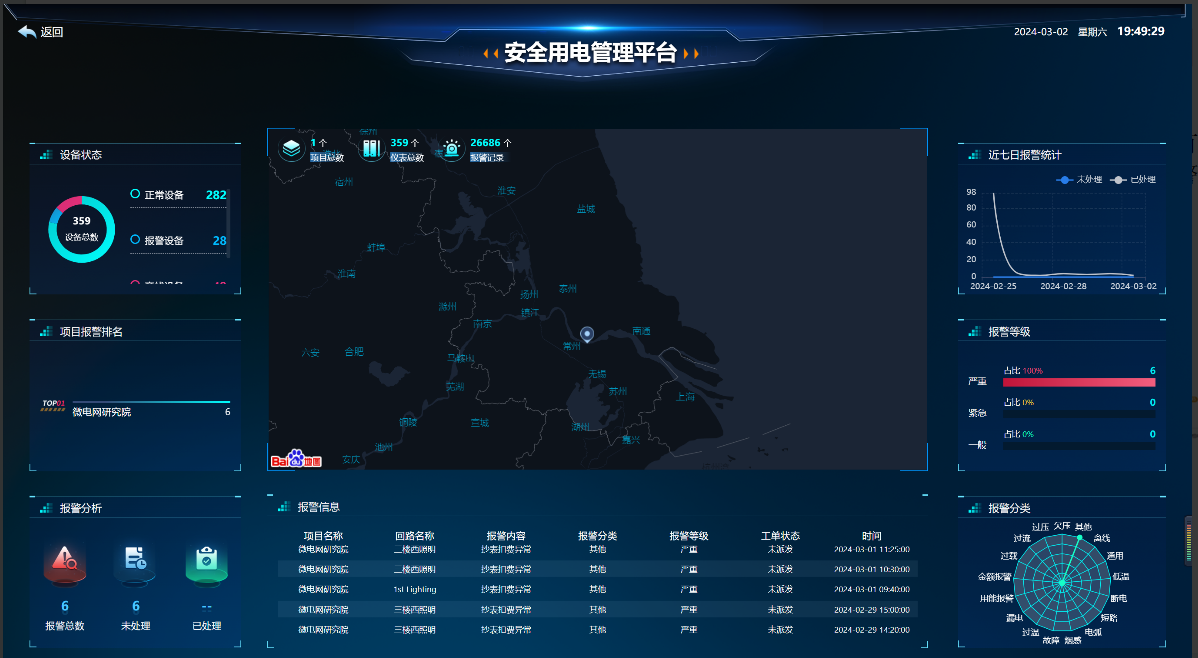Click the 项目总数 stacked layers icon

point(291,149)
